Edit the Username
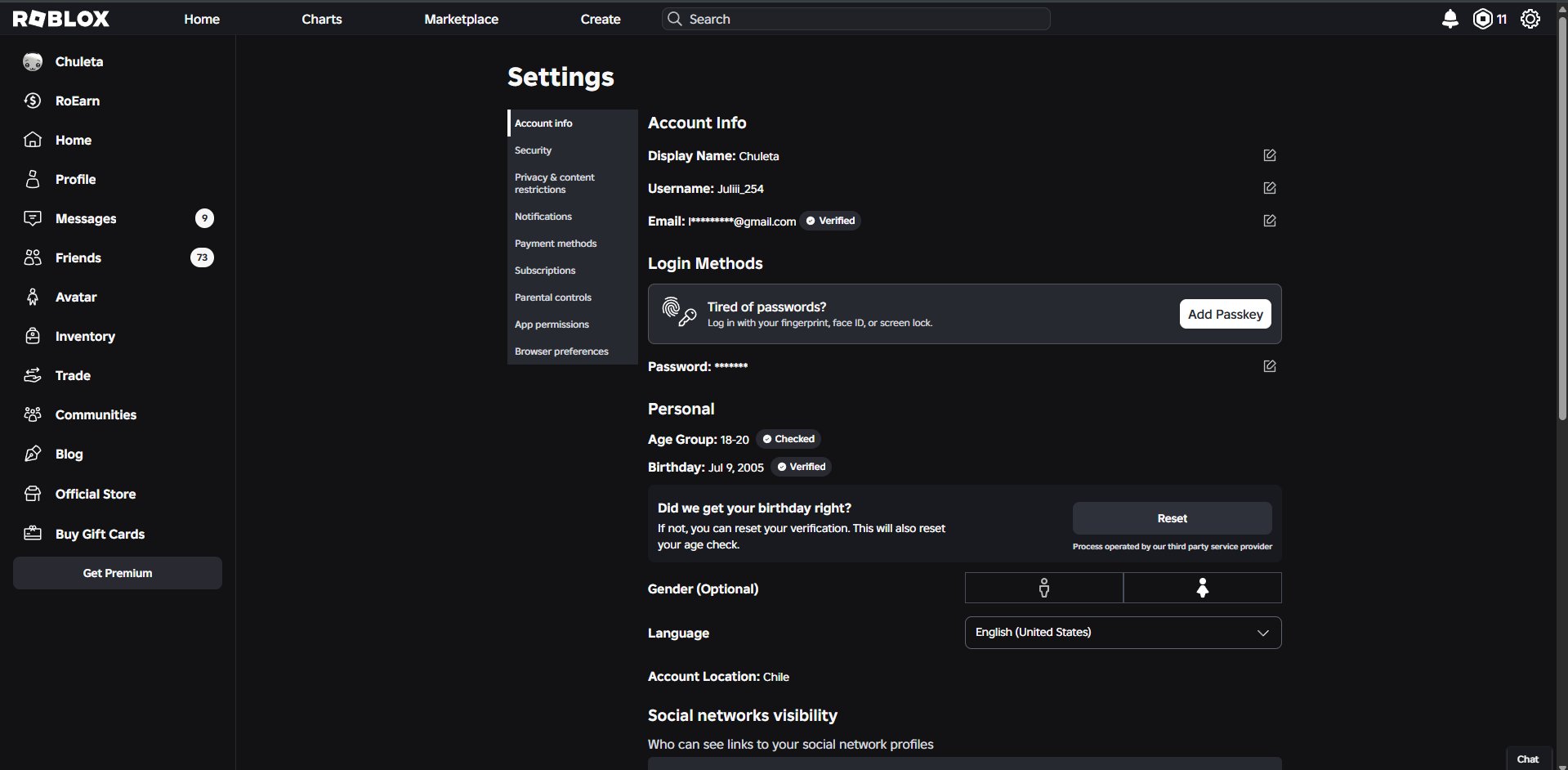Viewport: 1568px width, 770px height. pyautogui.click(x=1269, y=188)
